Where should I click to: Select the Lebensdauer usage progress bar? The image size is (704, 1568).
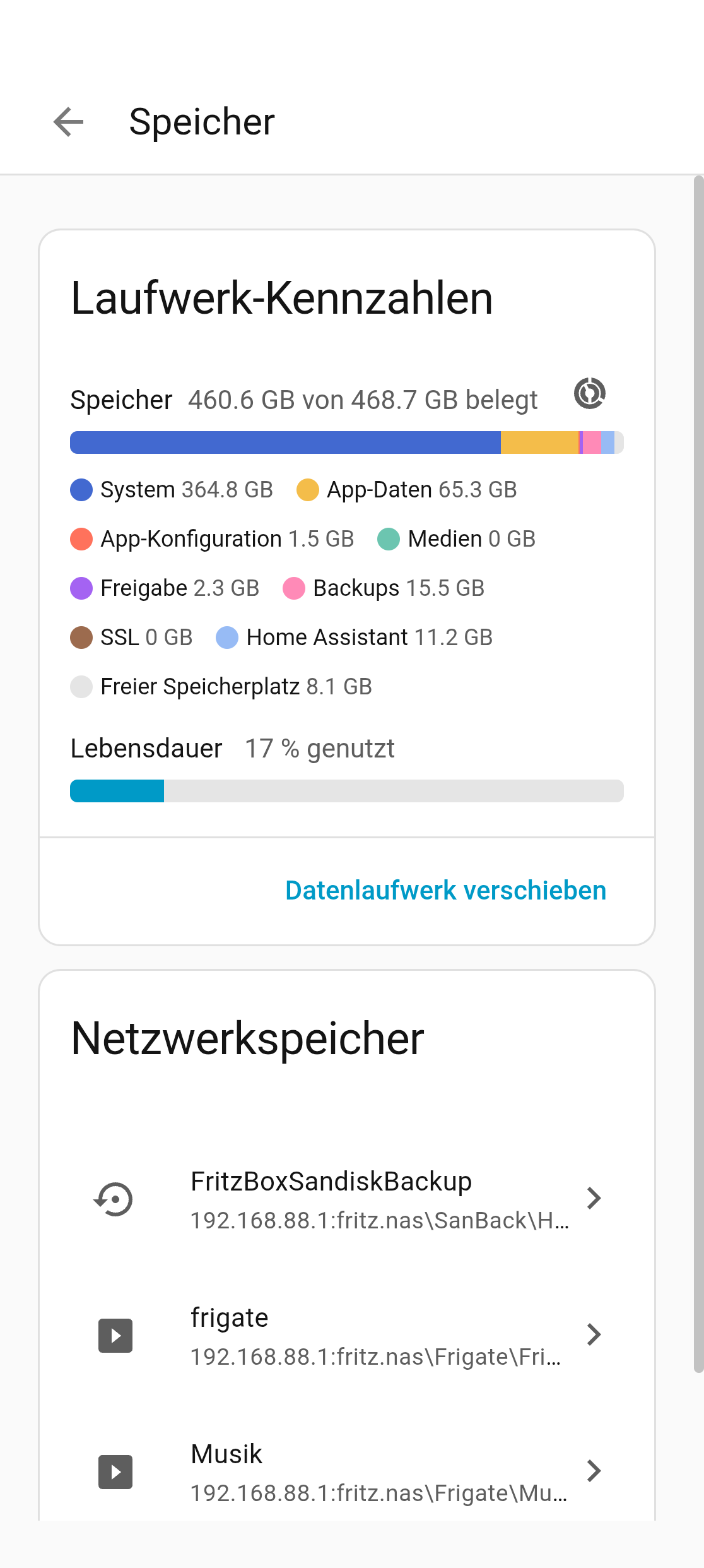347,791
